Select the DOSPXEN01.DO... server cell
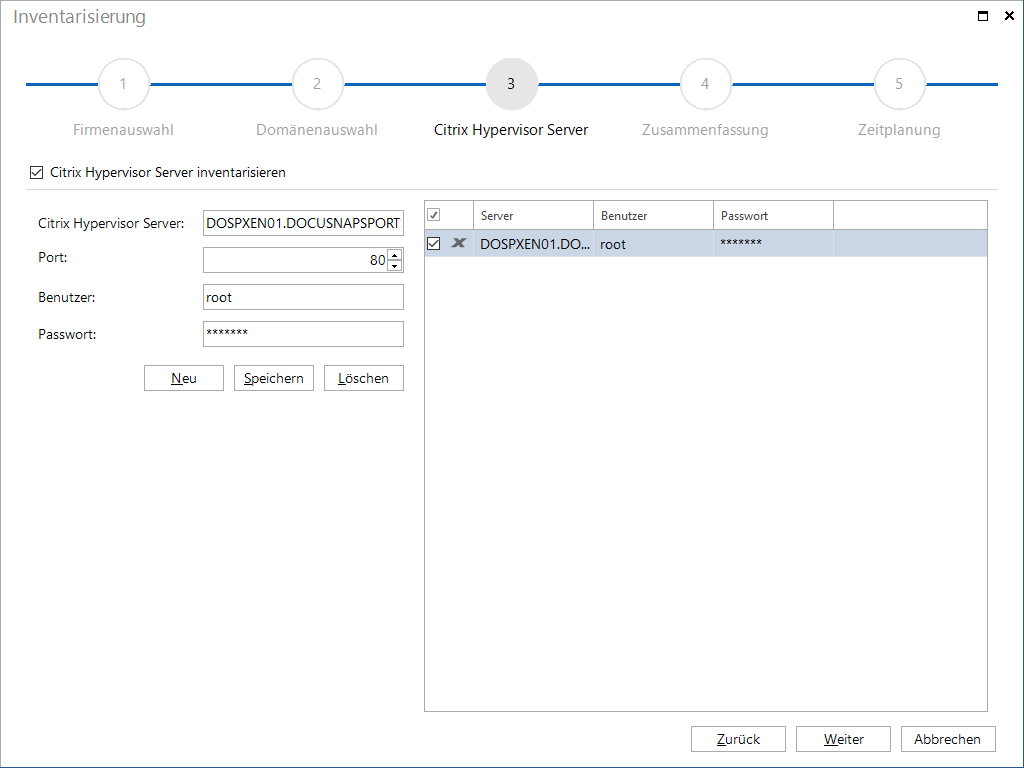This screenshot has height=768, width=1024. [x=534, y=244]
